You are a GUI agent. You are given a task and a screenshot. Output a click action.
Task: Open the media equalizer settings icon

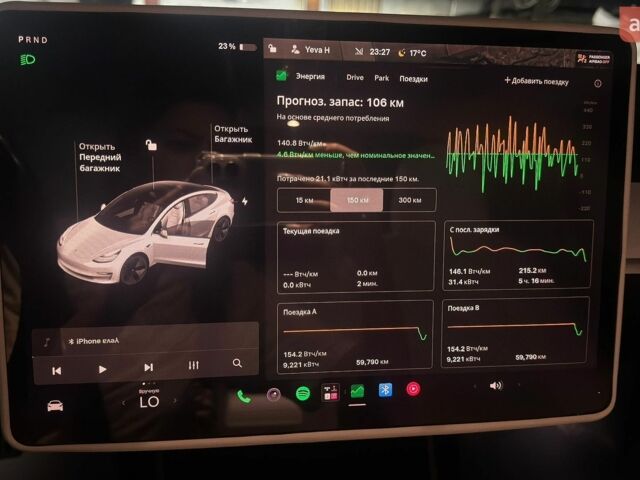pyautogui.click(x=193, y=365)
